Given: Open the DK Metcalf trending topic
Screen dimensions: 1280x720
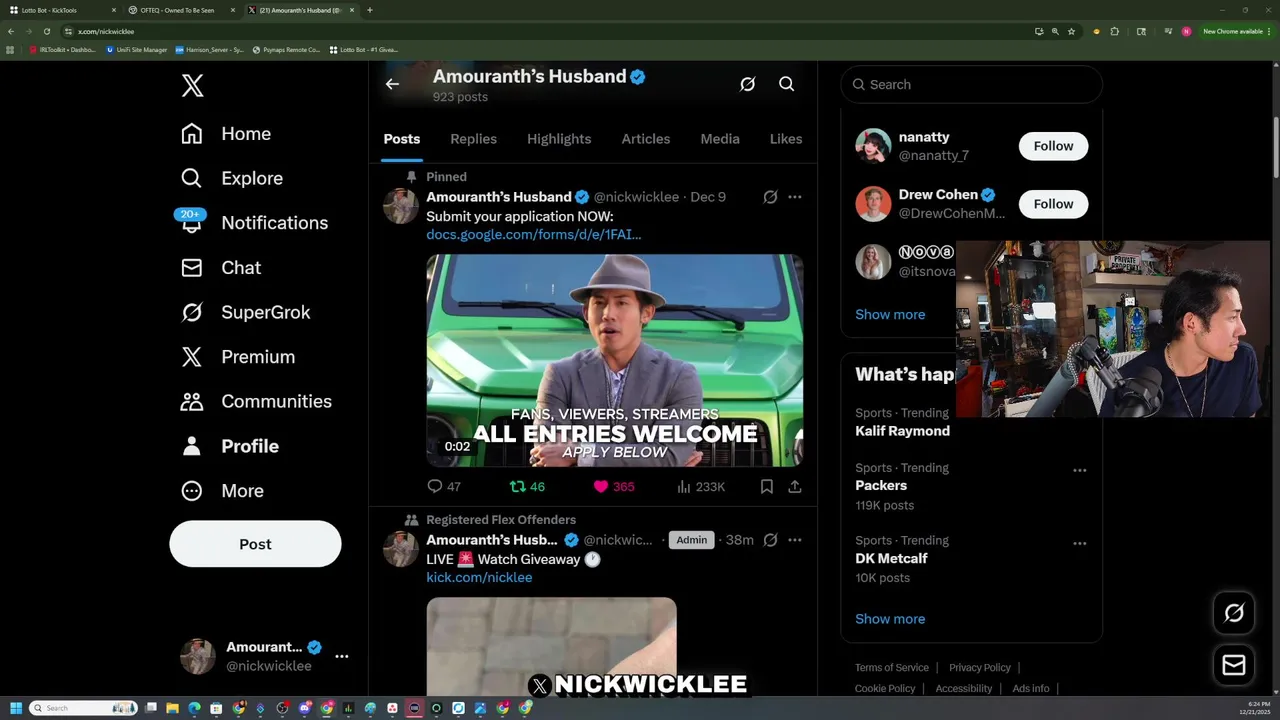Looking at the screenshot, I should pos(891,558).
